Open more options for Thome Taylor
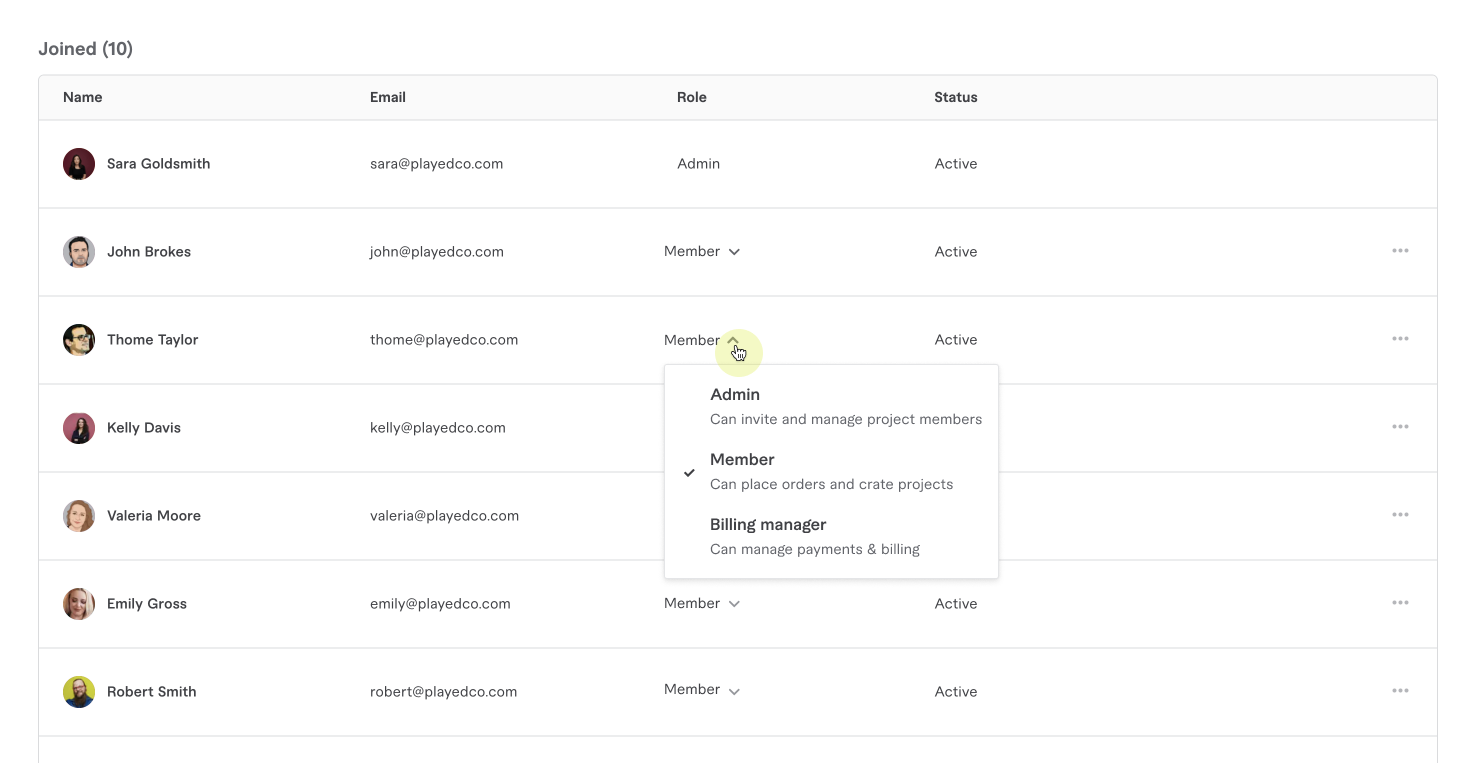The image size is (1481, 763). [x=1399, y=339]
